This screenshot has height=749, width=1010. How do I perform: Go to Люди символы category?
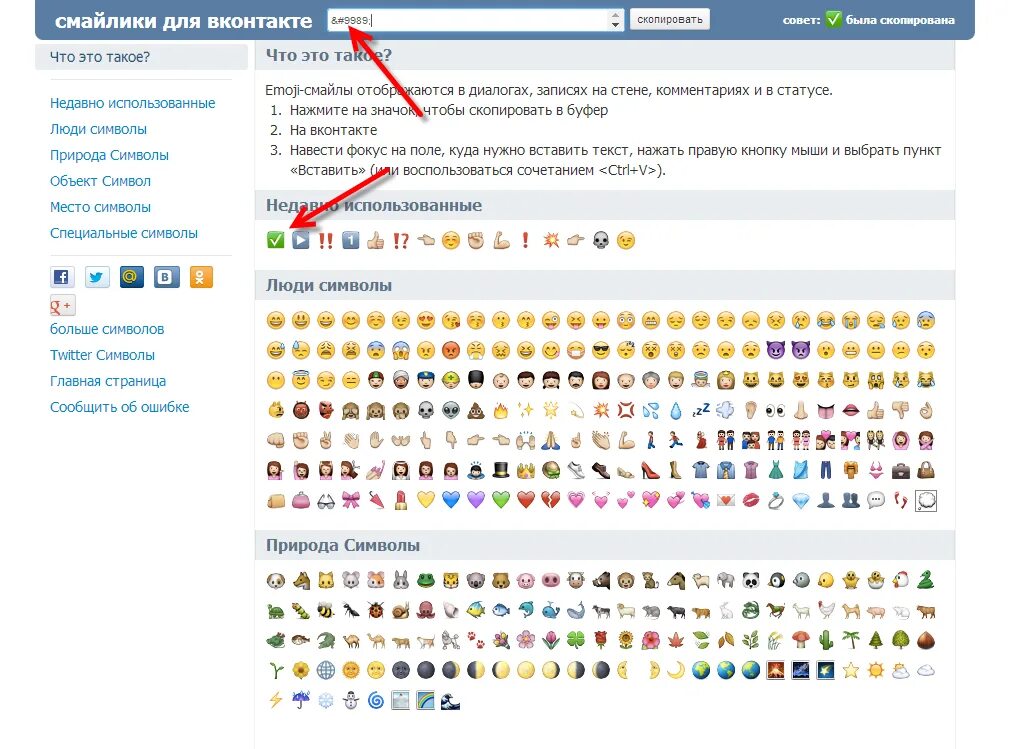coord(99,129)
